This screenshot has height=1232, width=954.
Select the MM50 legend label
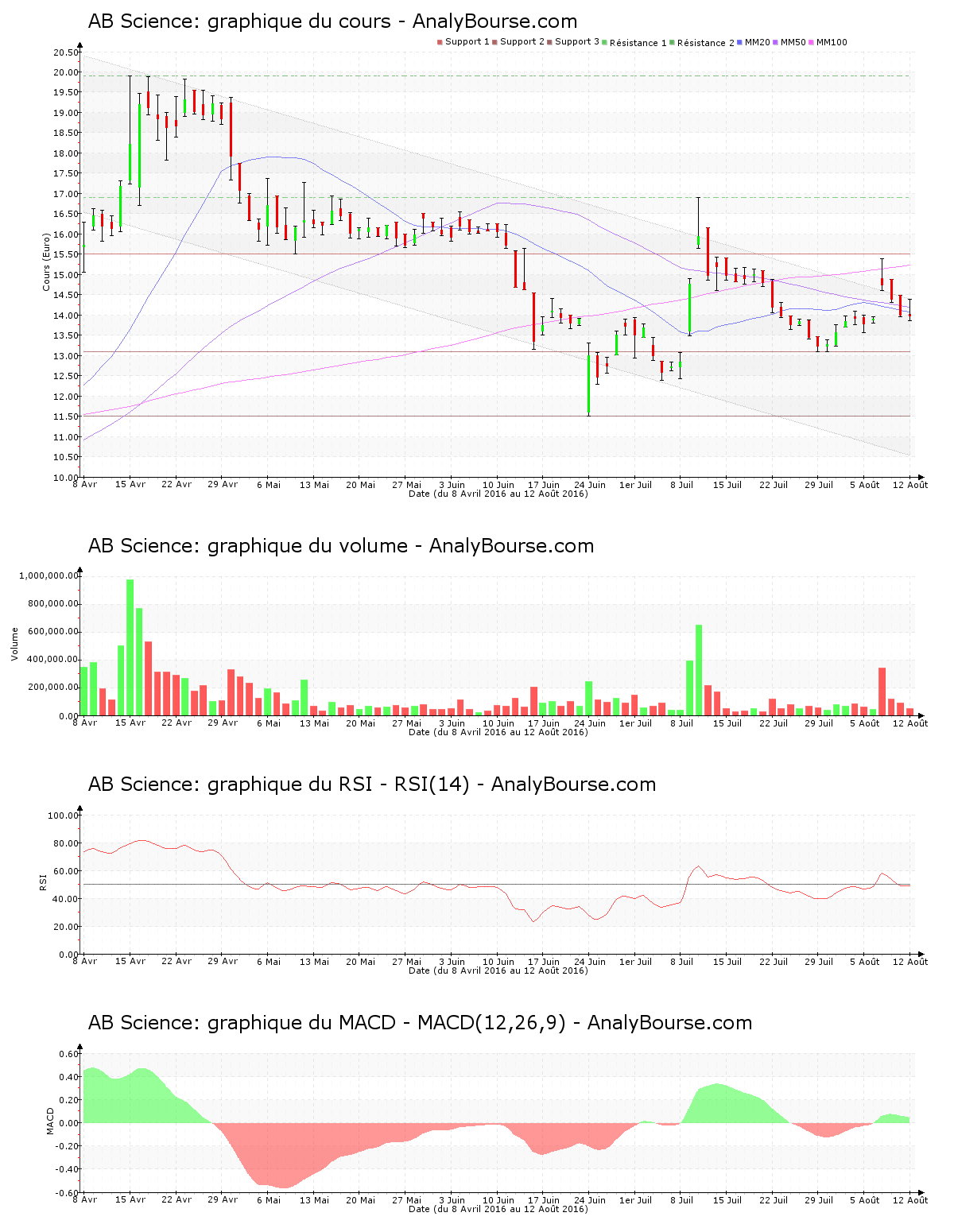click(793, 42)
